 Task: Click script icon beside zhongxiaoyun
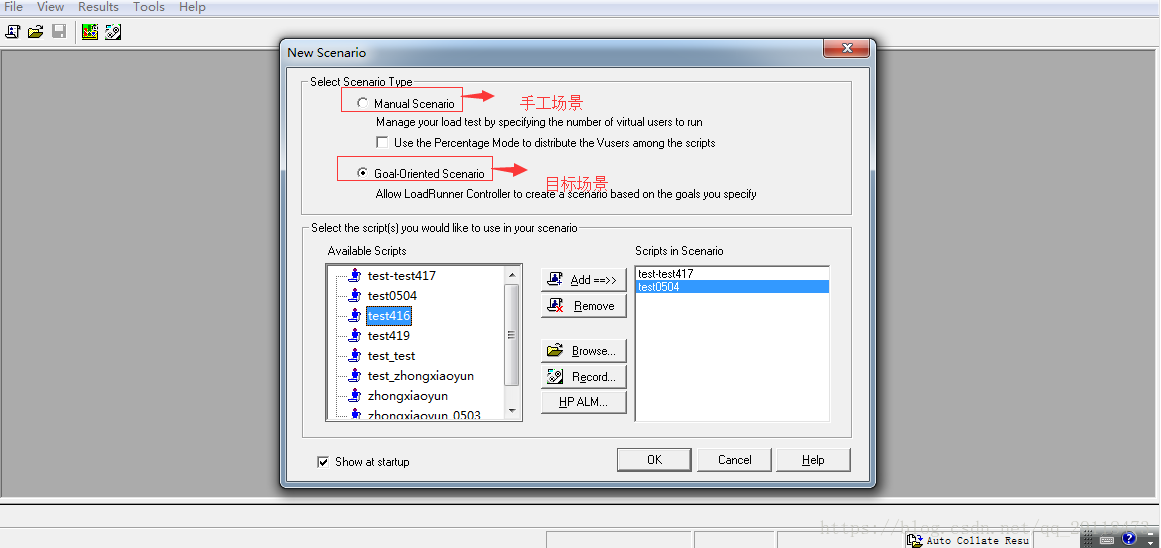click(x=355, y=395)
